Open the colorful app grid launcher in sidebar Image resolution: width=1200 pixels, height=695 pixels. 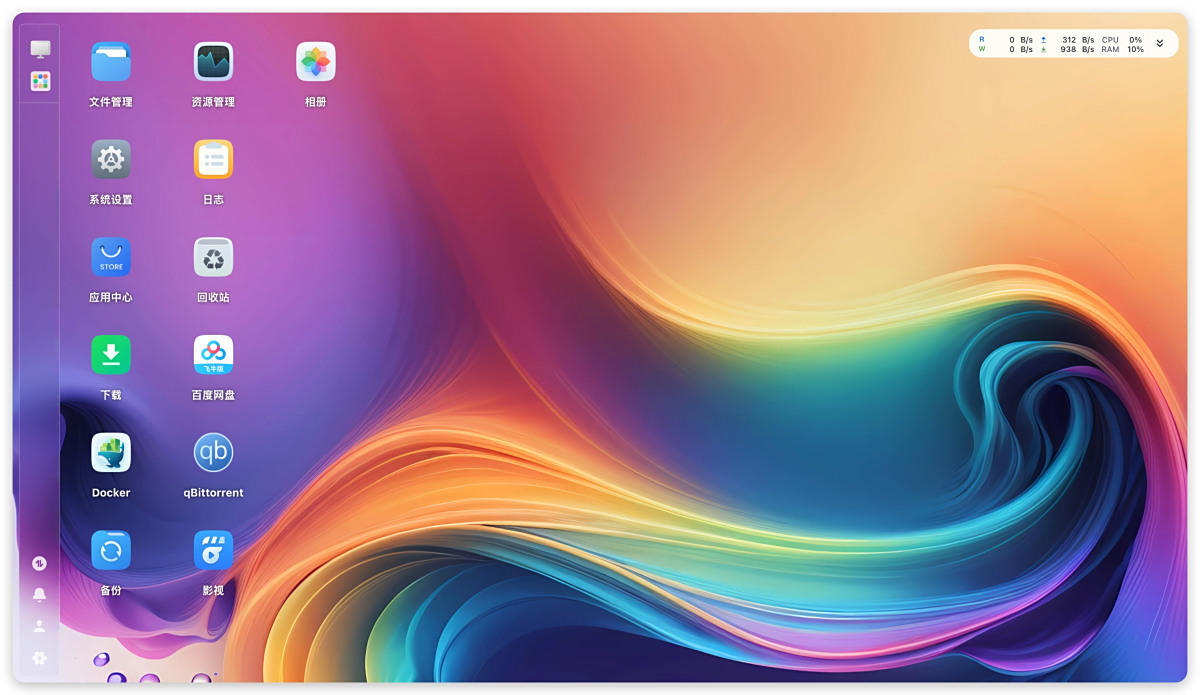pyautogui.click(x=40, y=81)
